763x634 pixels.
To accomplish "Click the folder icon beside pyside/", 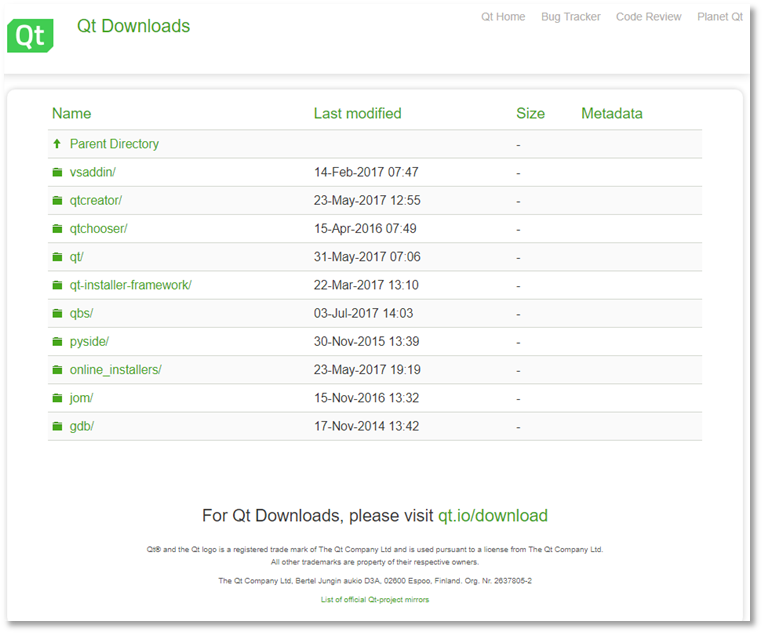I will click(x=57, y=341).
